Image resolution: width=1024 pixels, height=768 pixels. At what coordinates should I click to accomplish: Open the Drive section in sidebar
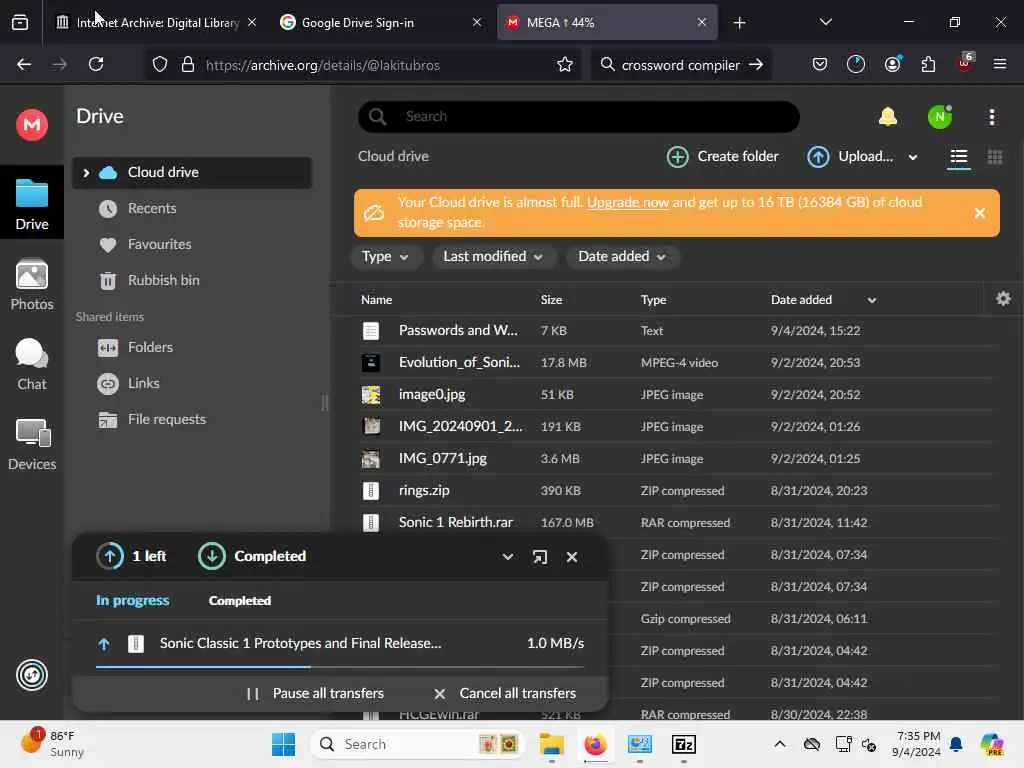[31, 204]
